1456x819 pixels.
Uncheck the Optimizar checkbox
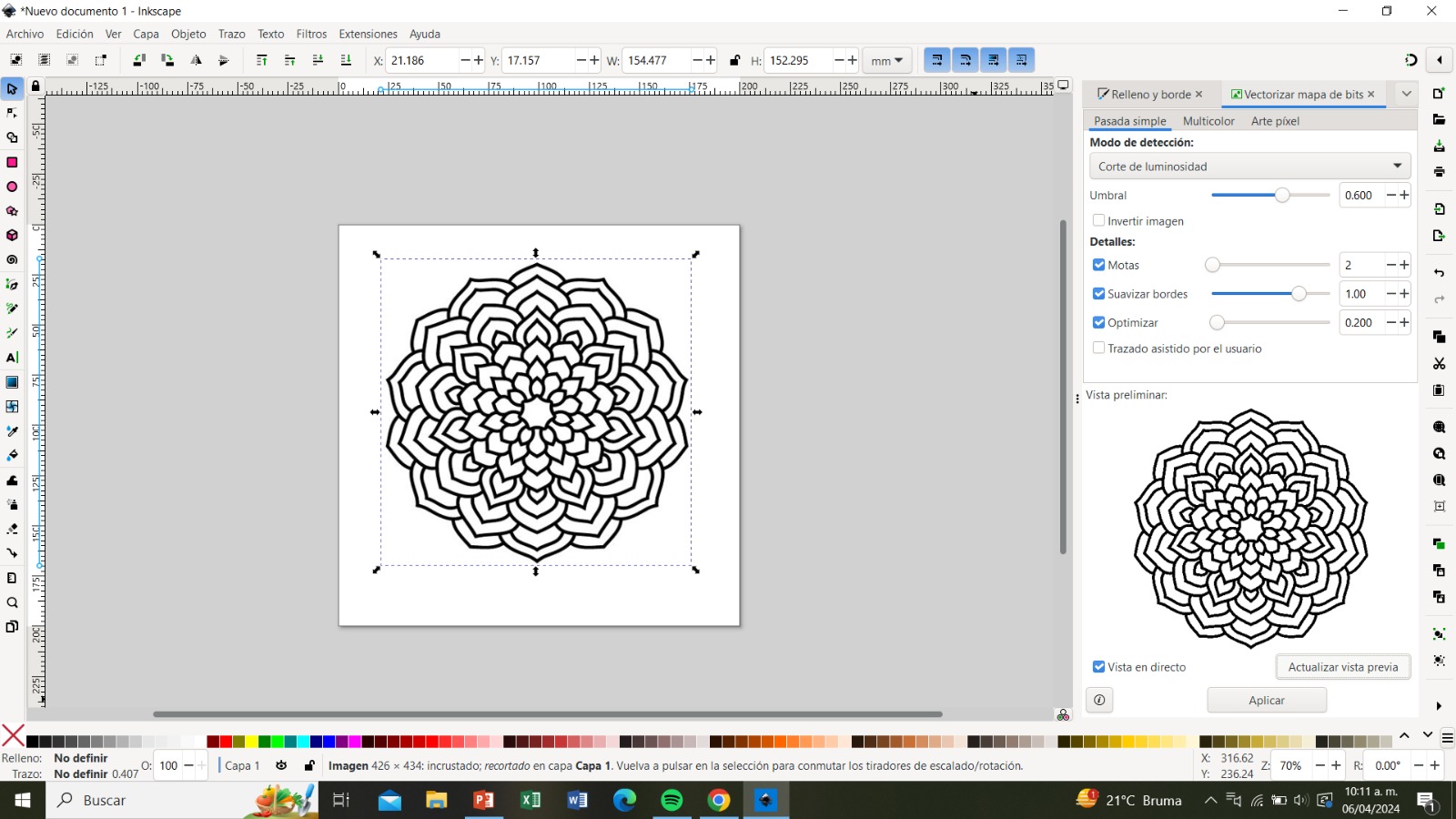(x=1098, y=322)
